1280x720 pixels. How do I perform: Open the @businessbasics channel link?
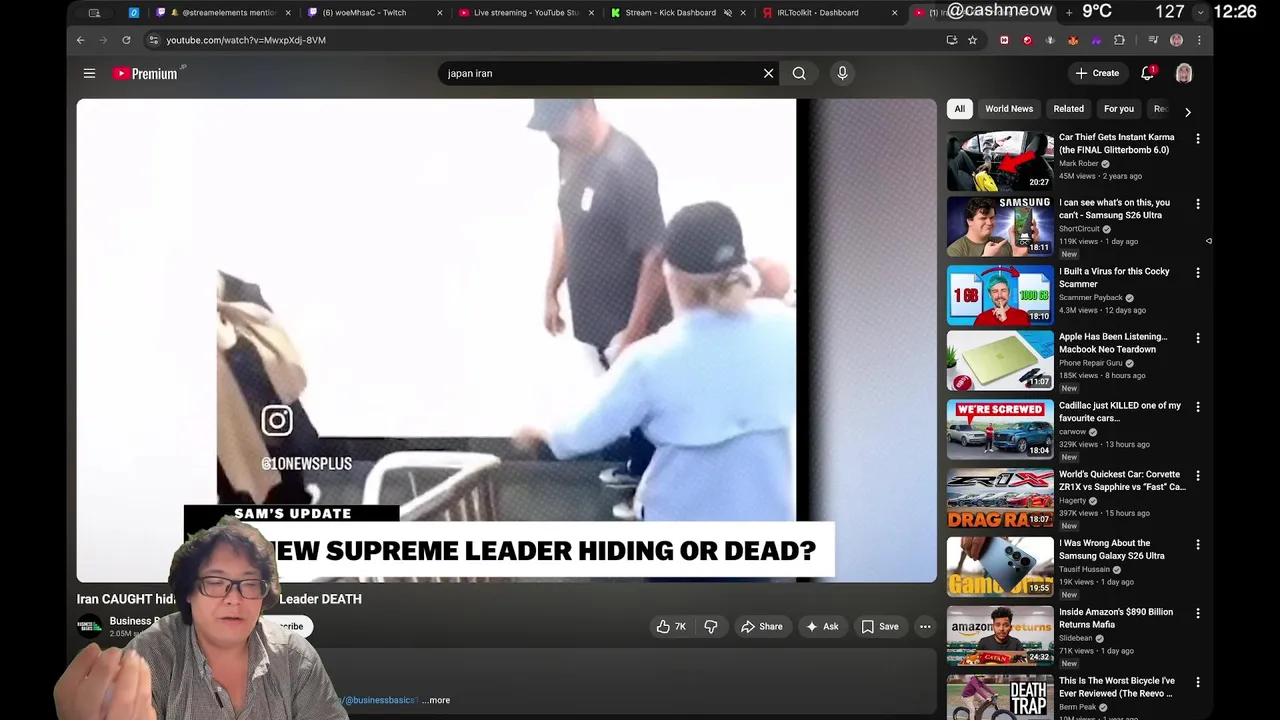coord(381,700)
